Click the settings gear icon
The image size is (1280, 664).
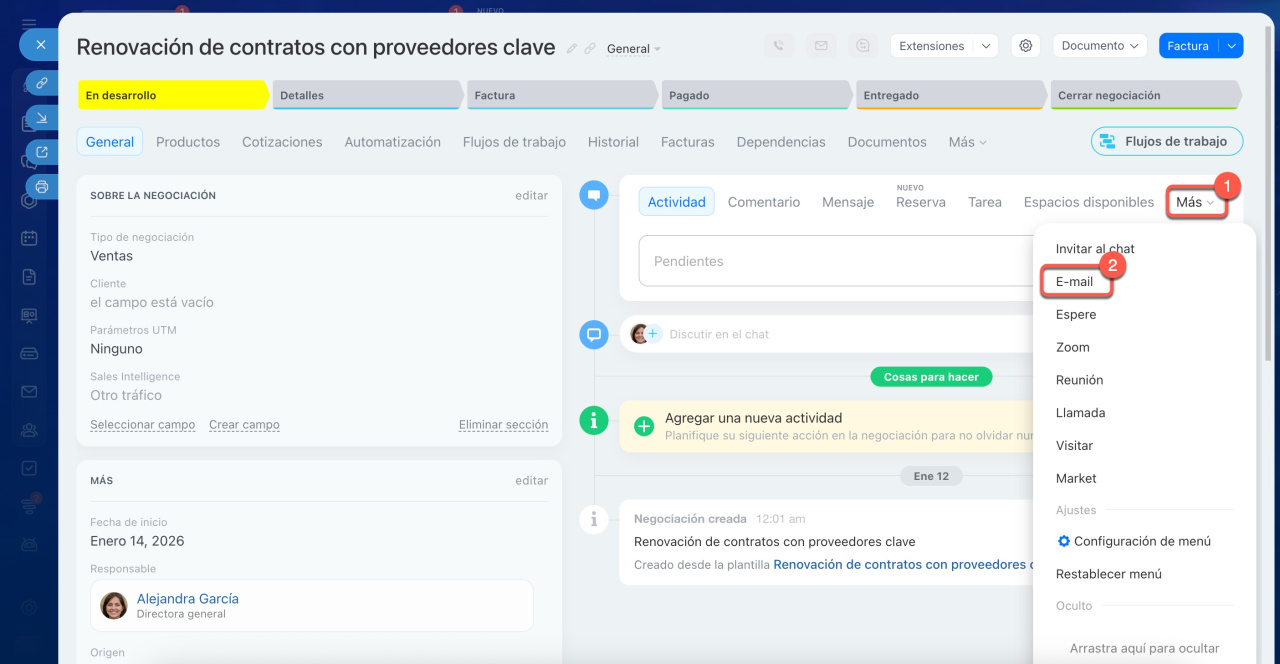click(1025, 46)
